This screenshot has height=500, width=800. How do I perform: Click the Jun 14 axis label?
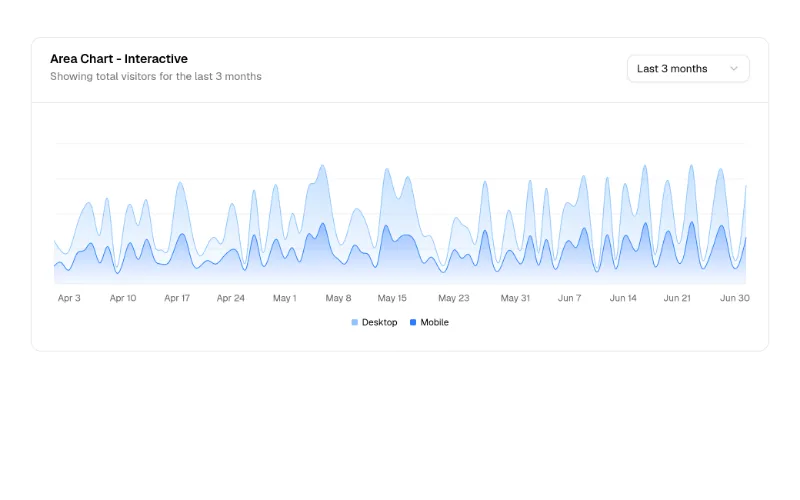(623, 298)
